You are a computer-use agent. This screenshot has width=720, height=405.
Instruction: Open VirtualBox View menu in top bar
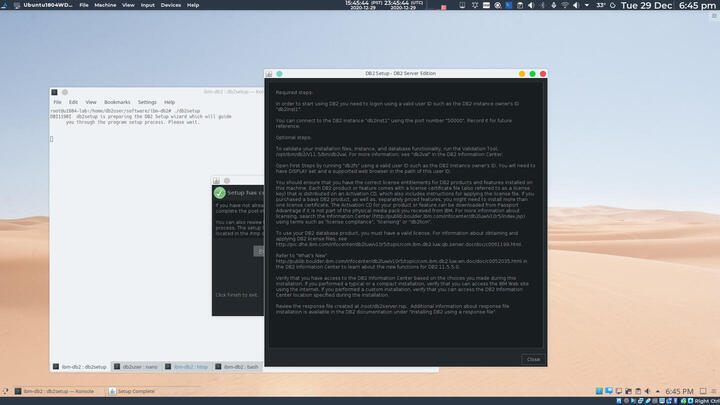point(128,5)
